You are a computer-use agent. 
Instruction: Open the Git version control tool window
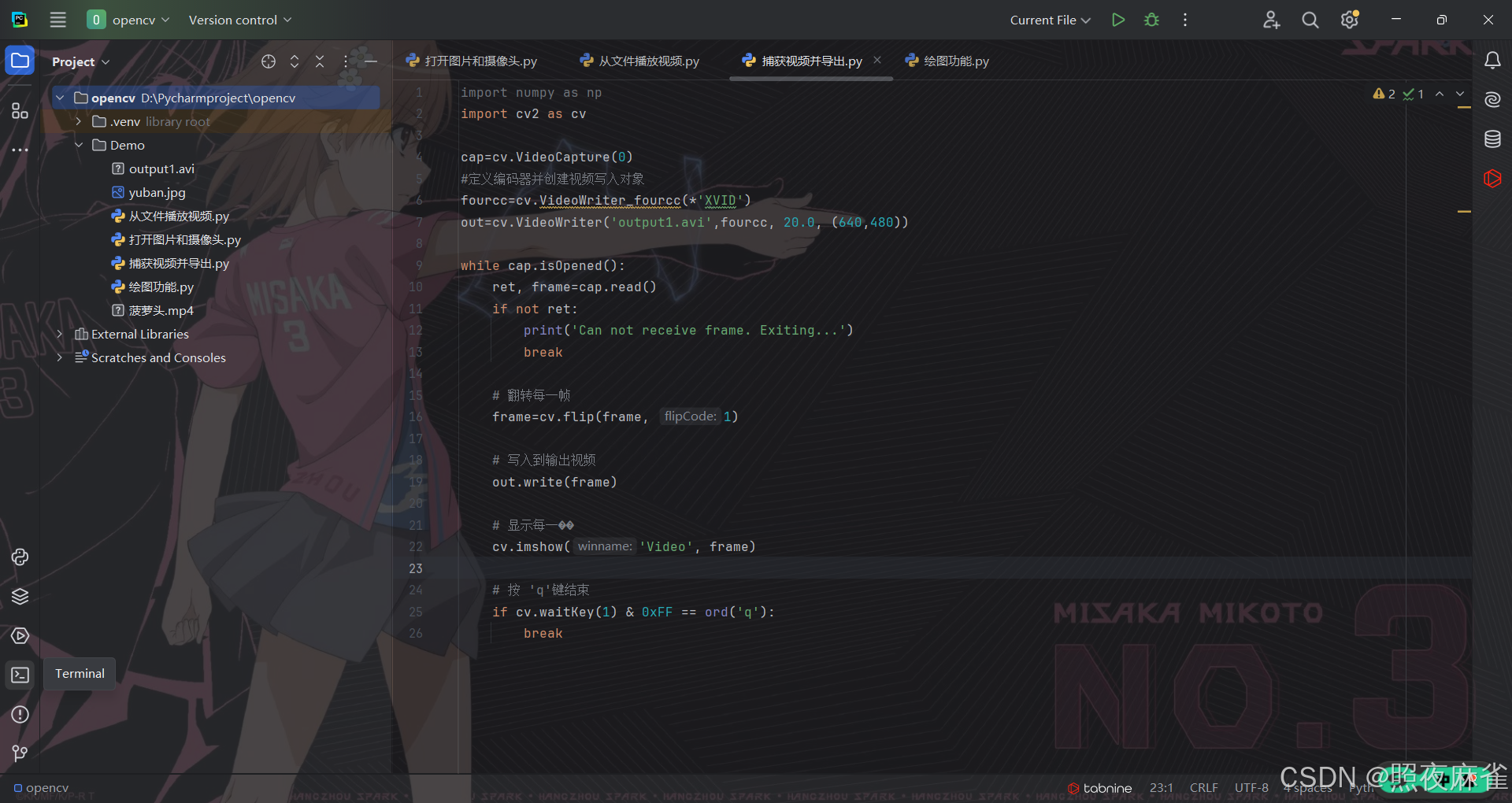(20, 753)
